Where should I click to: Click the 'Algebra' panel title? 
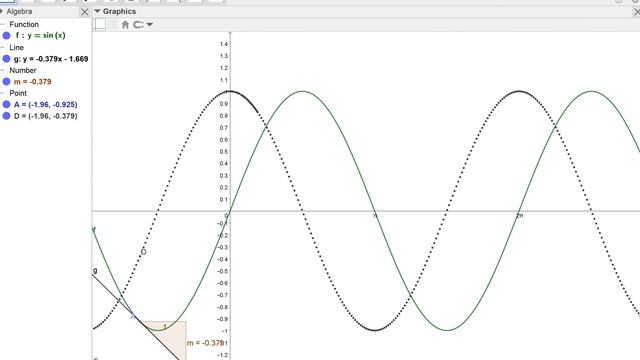point(19,11)
